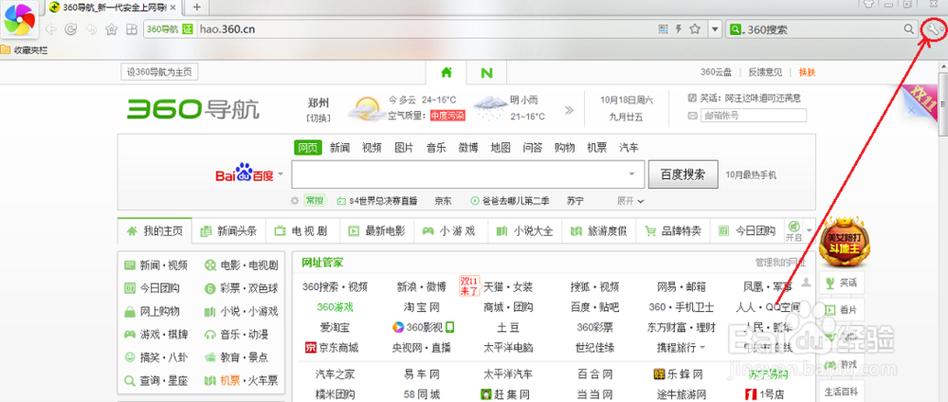Open the speed-dial grid icon

point(131,29)
